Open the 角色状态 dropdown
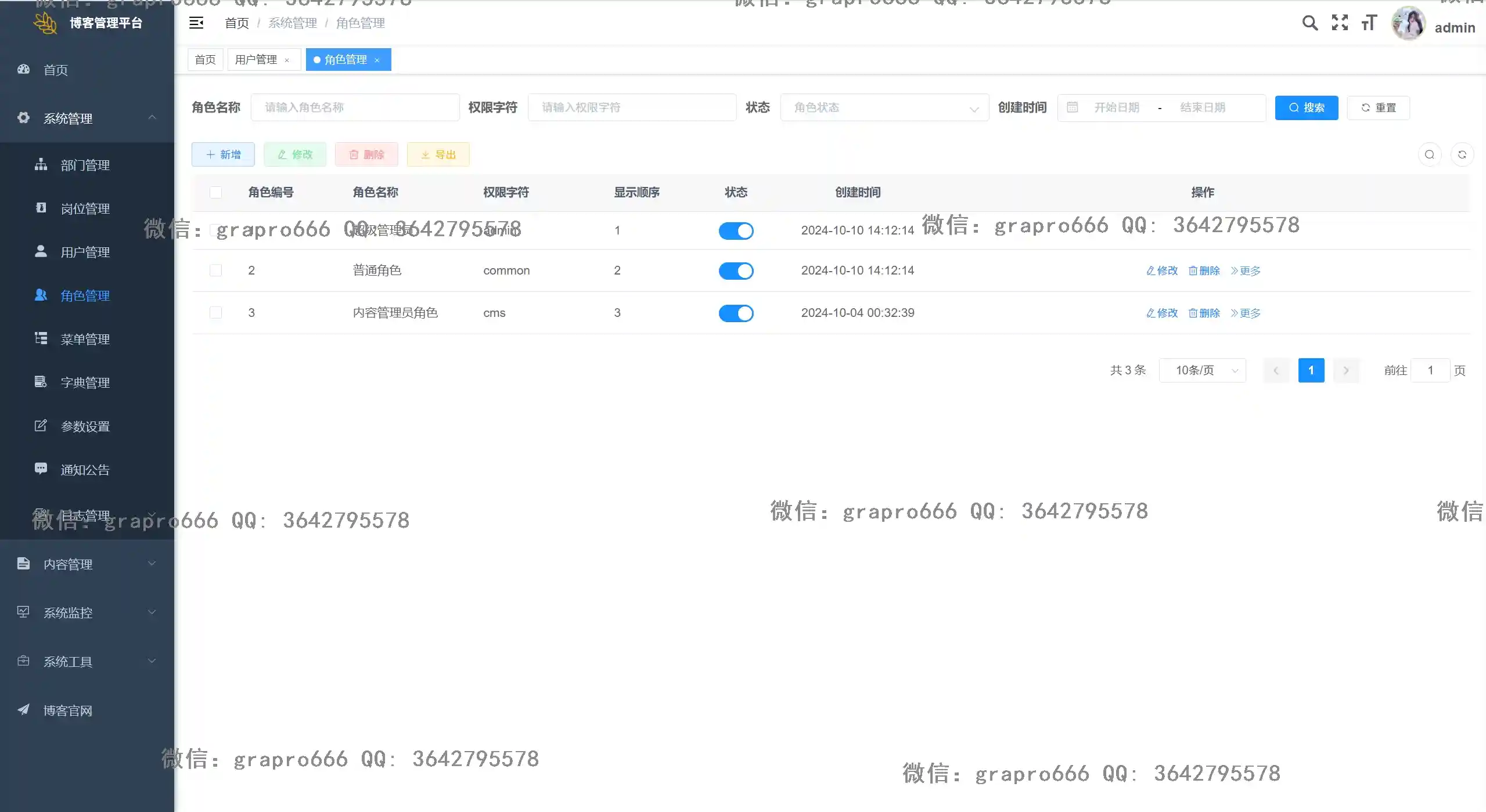This screenshot has width=1486, height=812. [x=883, y=107]
